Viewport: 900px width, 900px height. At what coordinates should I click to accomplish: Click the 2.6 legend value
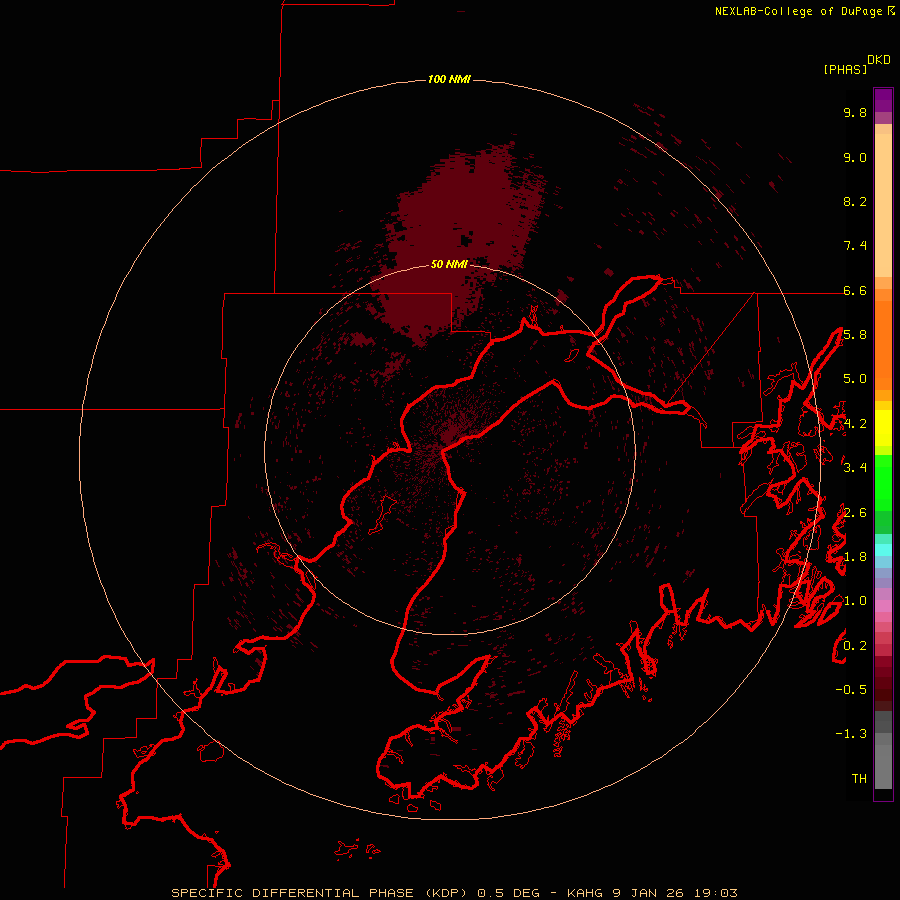(x=855, y=513)
